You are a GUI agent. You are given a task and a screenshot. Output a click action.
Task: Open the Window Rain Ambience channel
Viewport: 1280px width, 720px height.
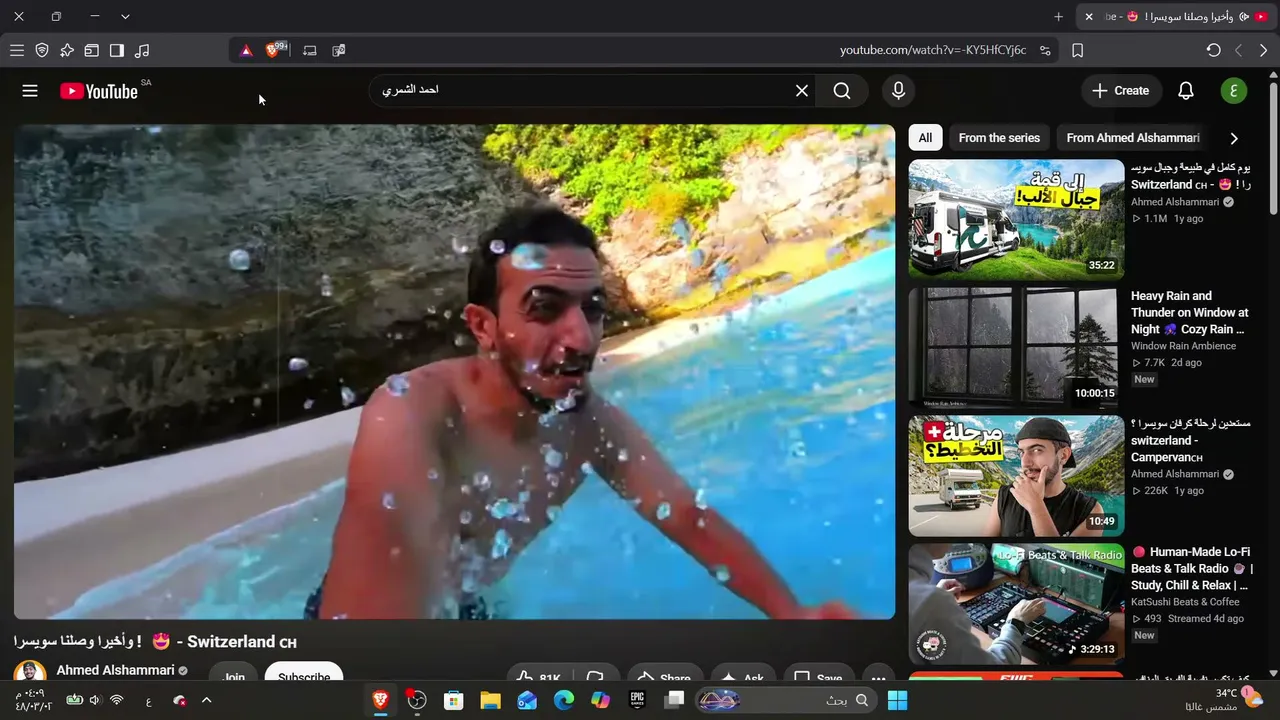1183,346
